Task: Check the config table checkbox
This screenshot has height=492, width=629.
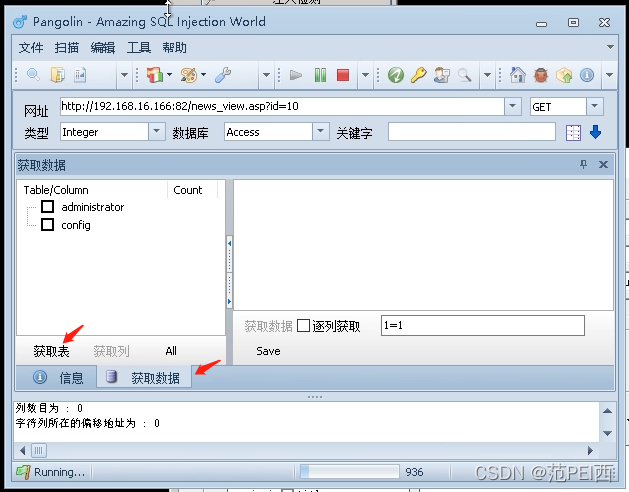Action: [x=47, y=224]
